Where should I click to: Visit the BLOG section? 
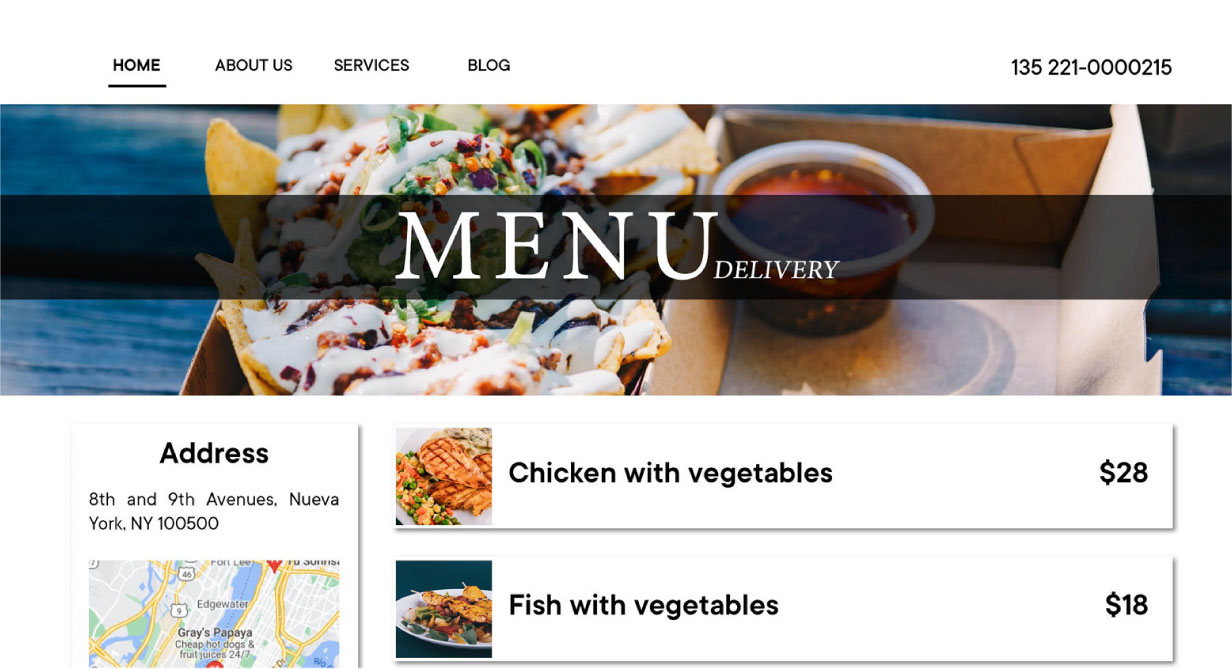pos(489,66)
